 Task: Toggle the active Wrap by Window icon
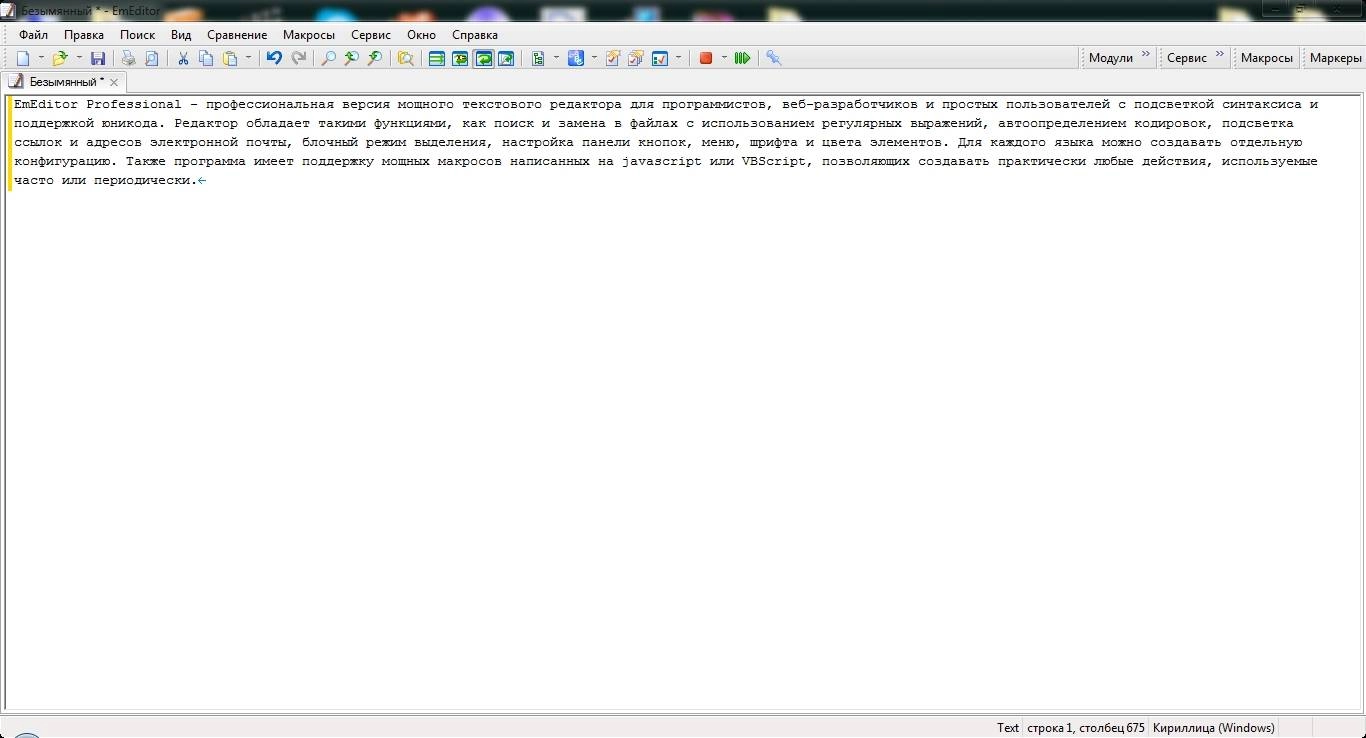tap(483, 58)
